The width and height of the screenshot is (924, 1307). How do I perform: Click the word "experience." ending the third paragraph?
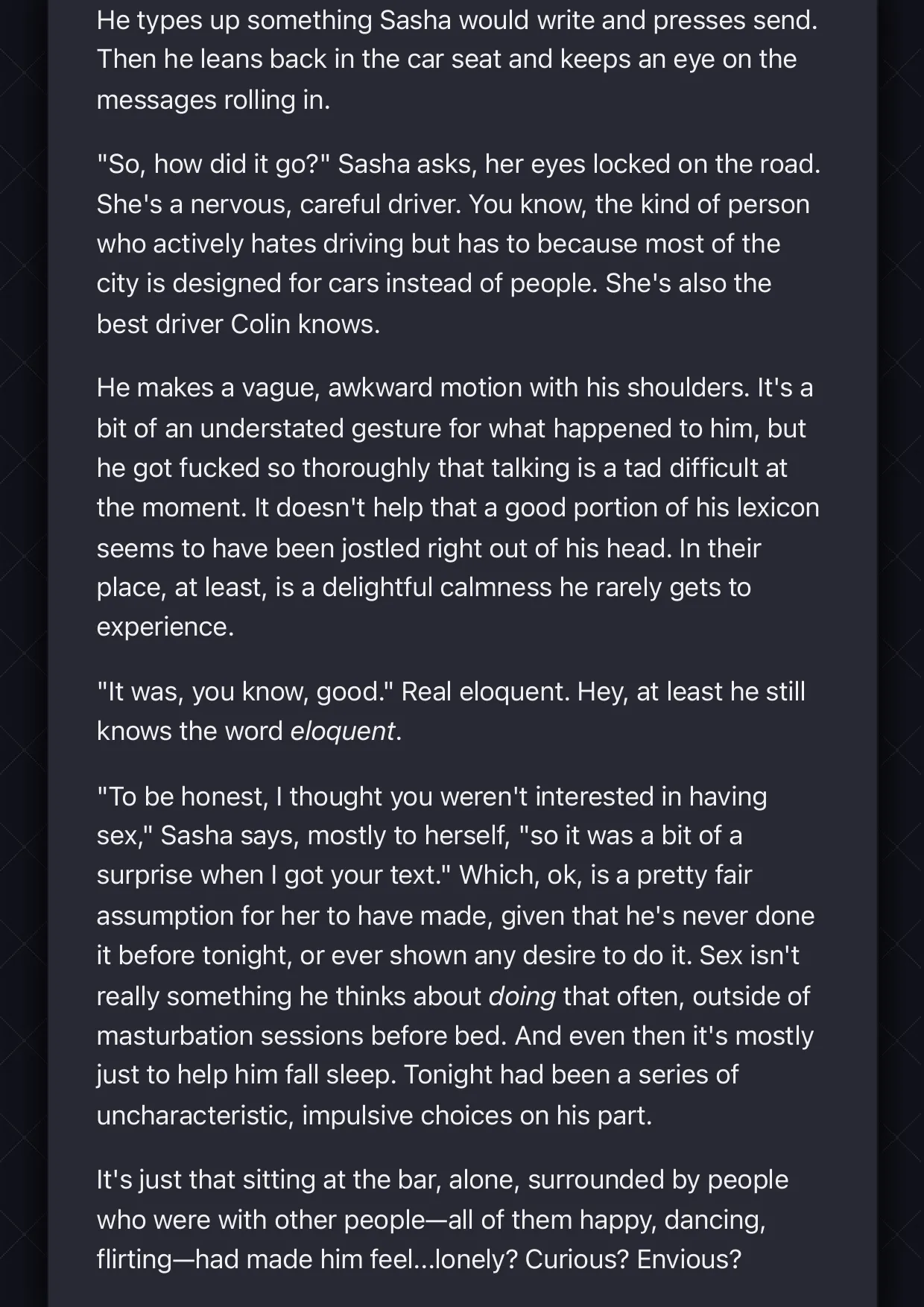pos(165,627)
